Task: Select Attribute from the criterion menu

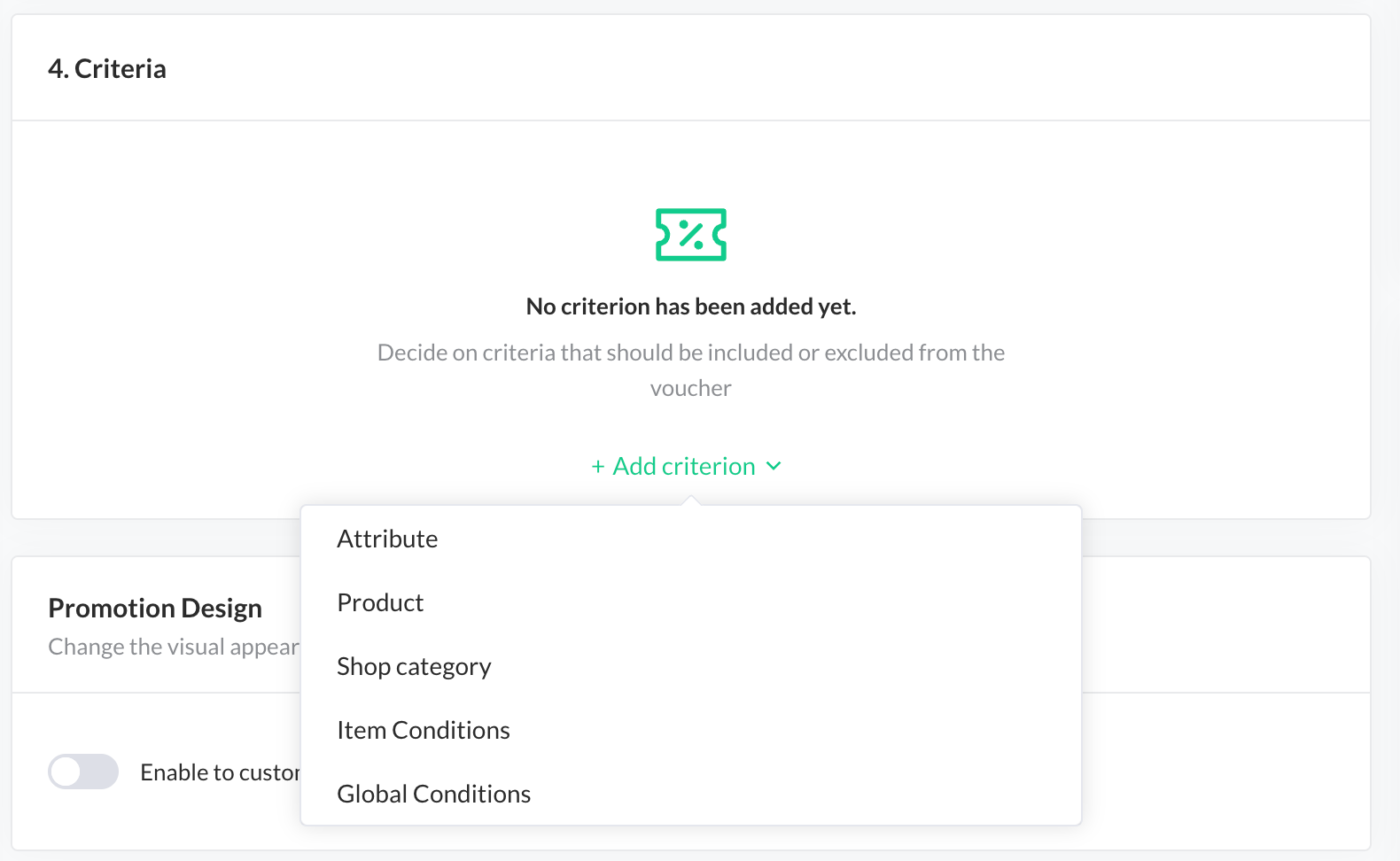Action: tap(387, 539)
